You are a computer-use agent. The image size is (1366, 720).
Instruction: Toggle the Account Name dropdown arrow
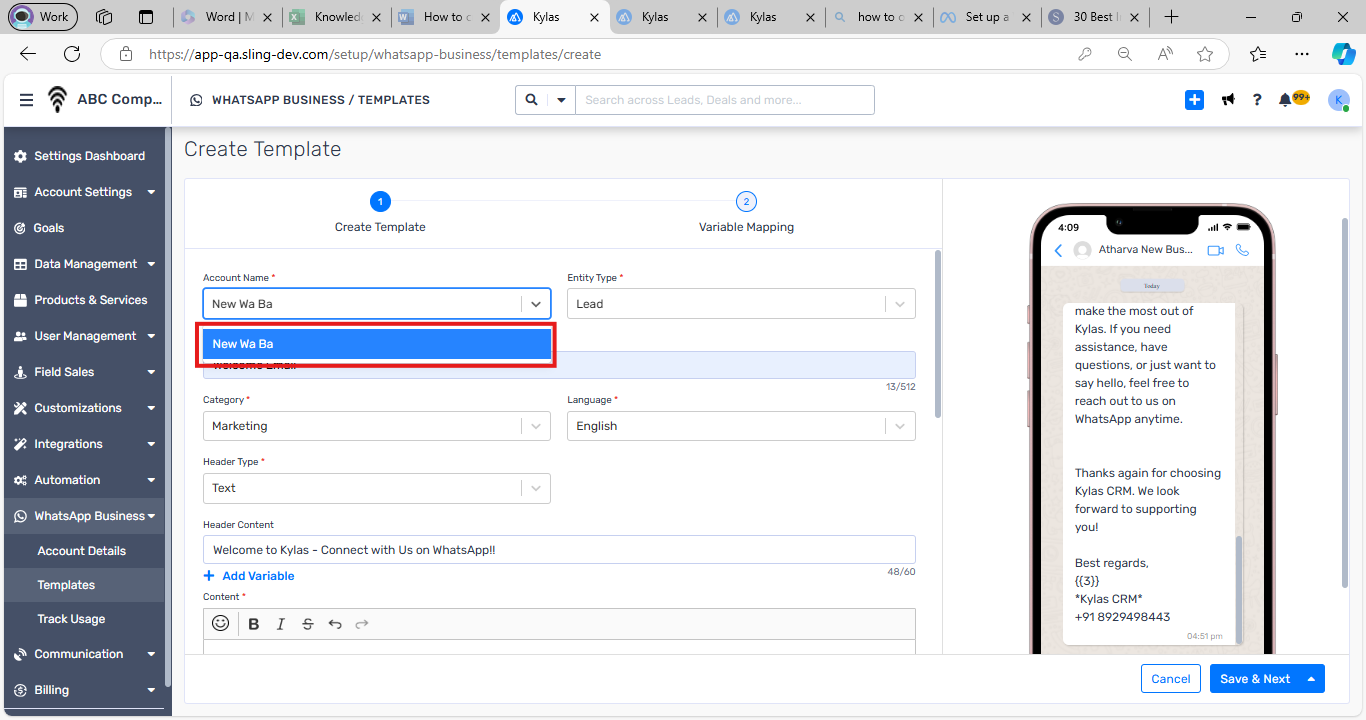pos(536,304)
